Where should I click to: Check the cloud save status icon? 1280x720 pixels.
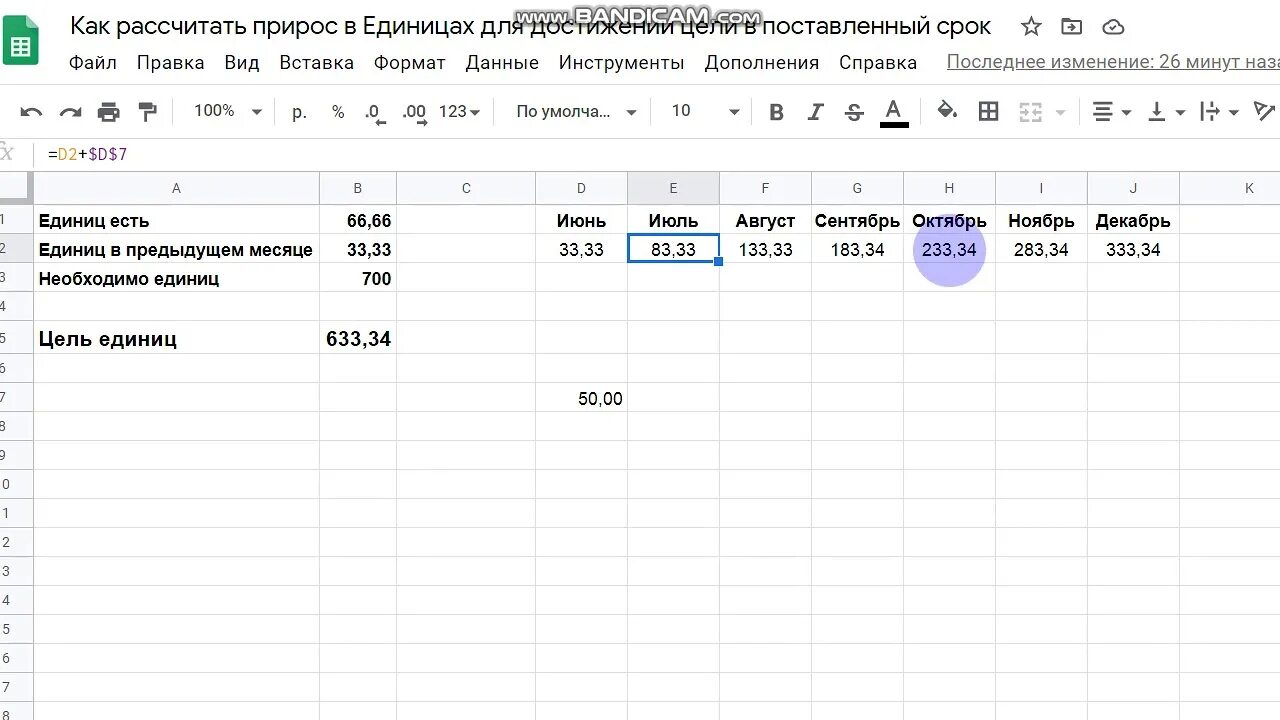point(1112,27)
